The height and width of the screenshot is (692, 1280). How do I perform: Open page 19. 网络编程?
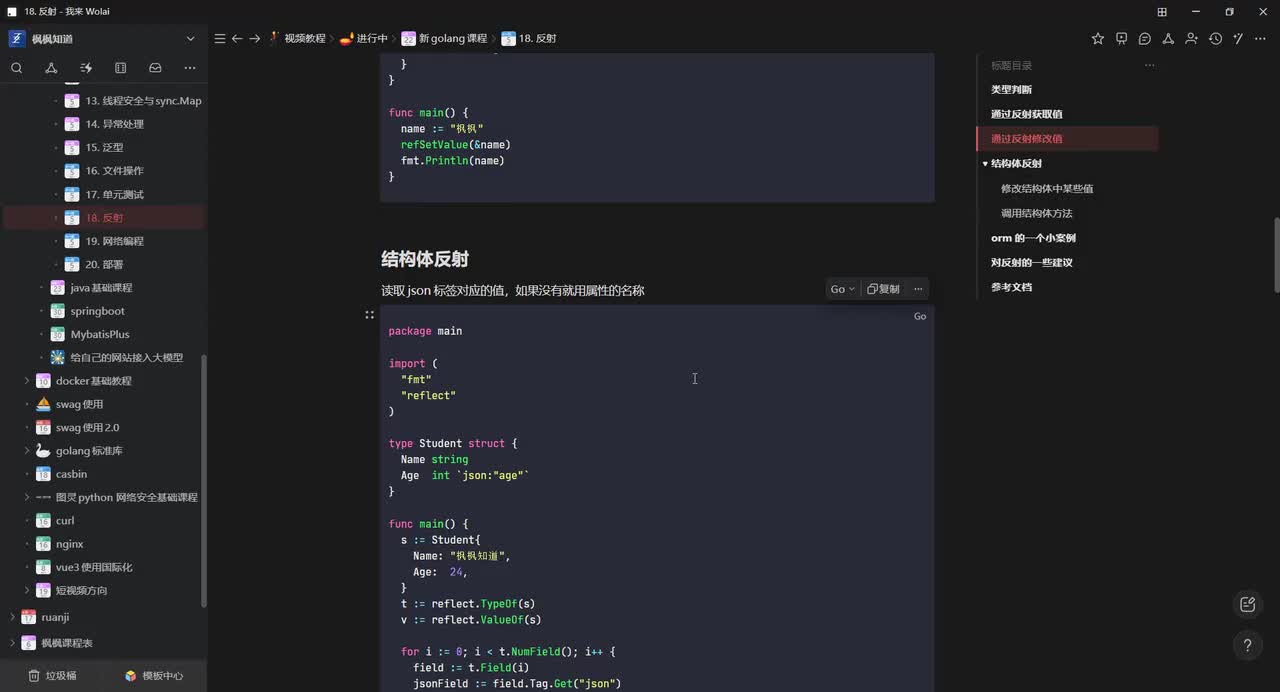(114, 241)
